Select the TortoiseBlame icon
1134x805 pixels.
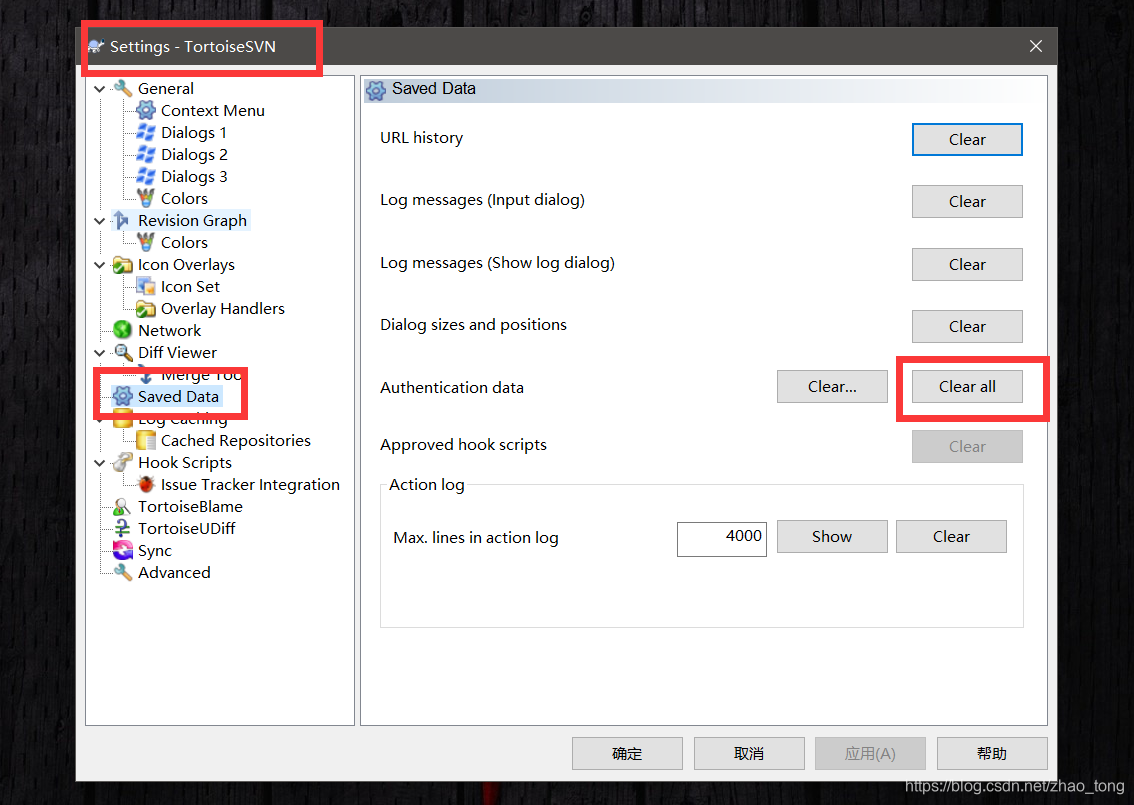click(122, 506)
